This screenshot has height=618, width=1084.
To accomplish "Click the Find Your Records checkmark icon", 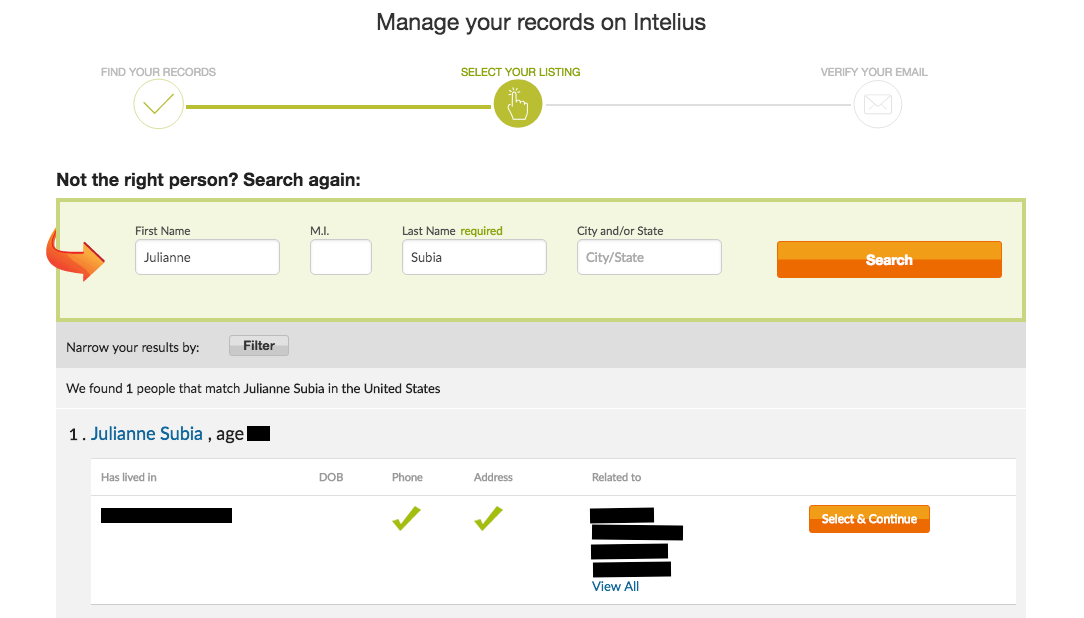I will [x=158, y=103].
